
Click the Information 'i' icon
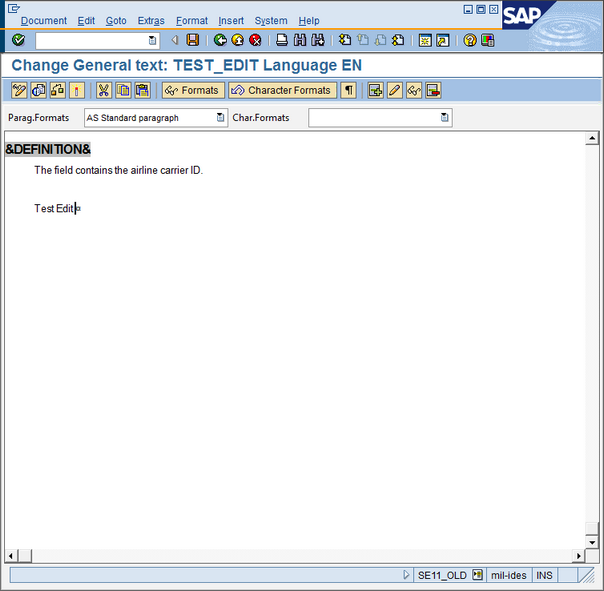tap(77, 91)
